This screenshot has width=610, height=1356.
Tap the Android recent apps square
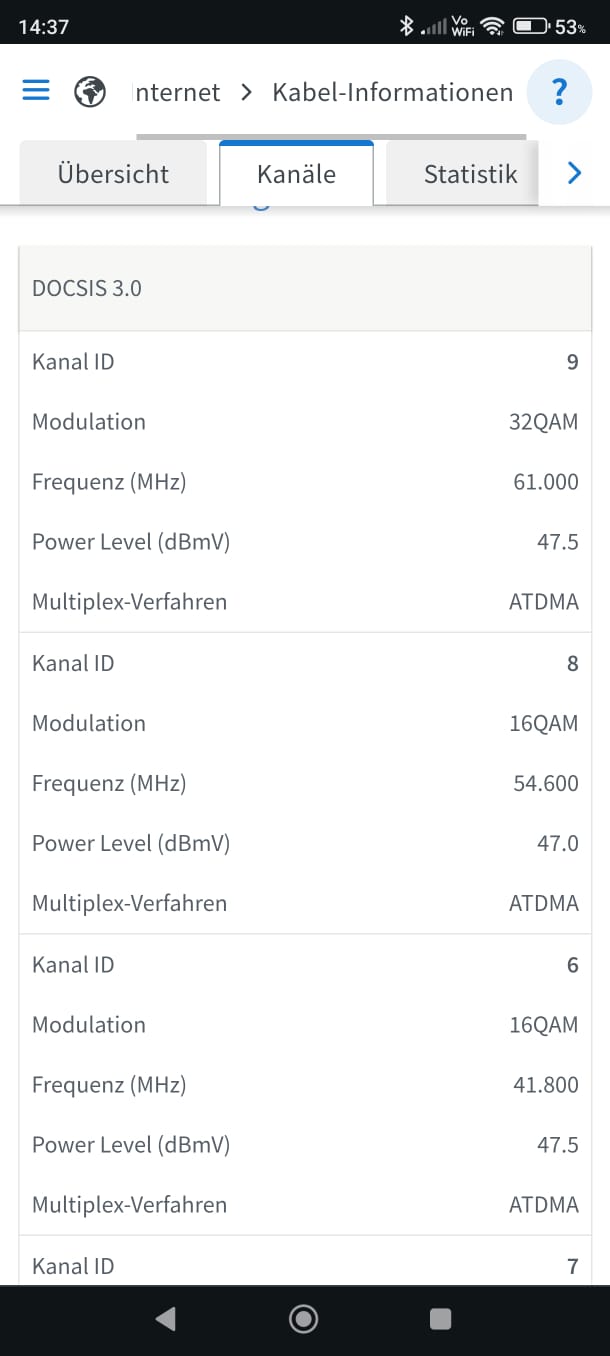440,1319
